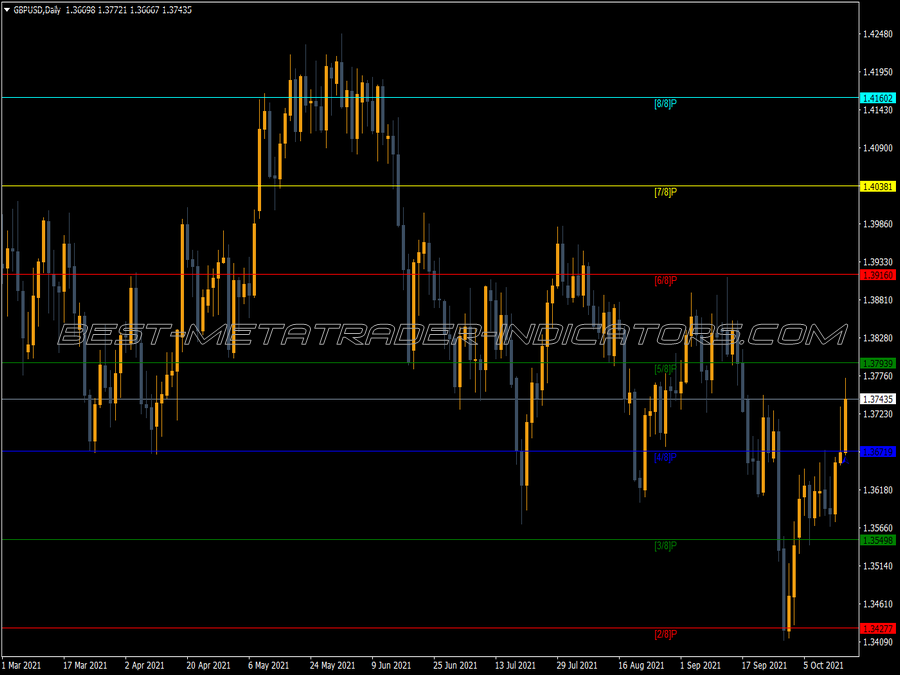Open the chart menu triangle beside GBPUSD,Daily
This screenshot has height=675, width=900.
click(x=7, y=10)
